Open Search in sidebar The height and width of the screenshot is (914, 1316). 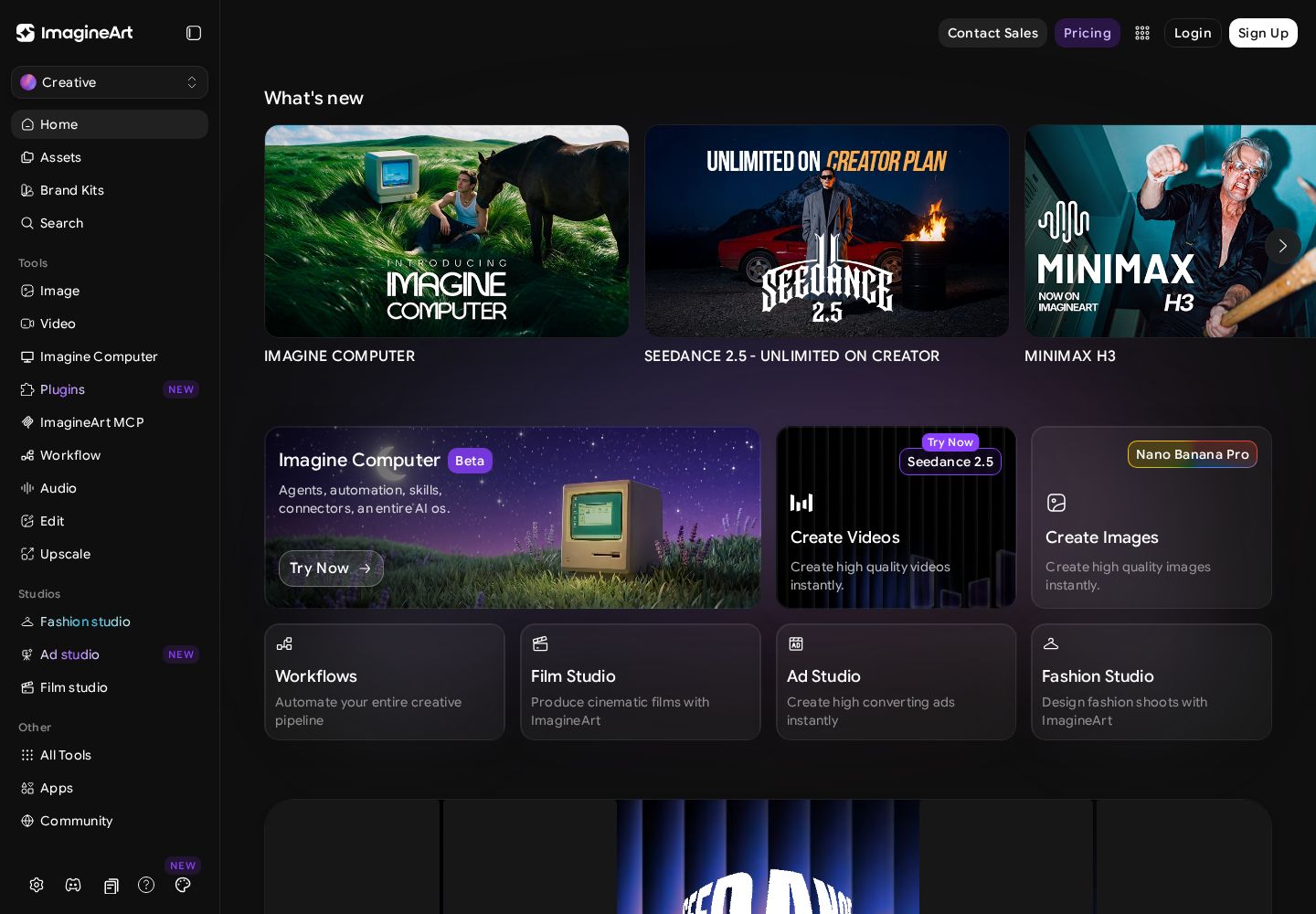(110, 223)
